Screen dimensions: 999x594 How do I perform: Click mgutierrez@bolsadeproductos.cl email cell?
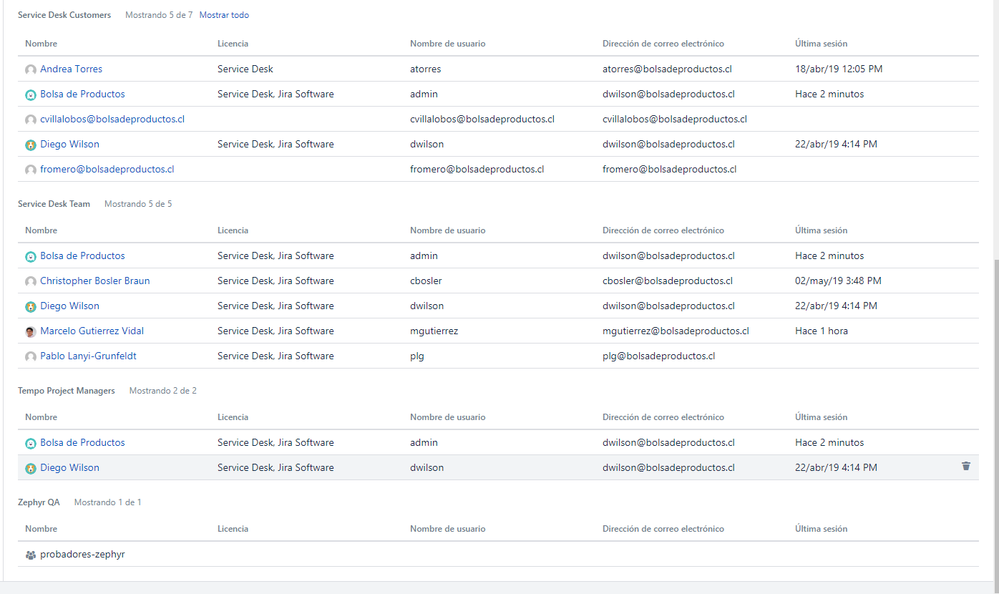[676, 331]
